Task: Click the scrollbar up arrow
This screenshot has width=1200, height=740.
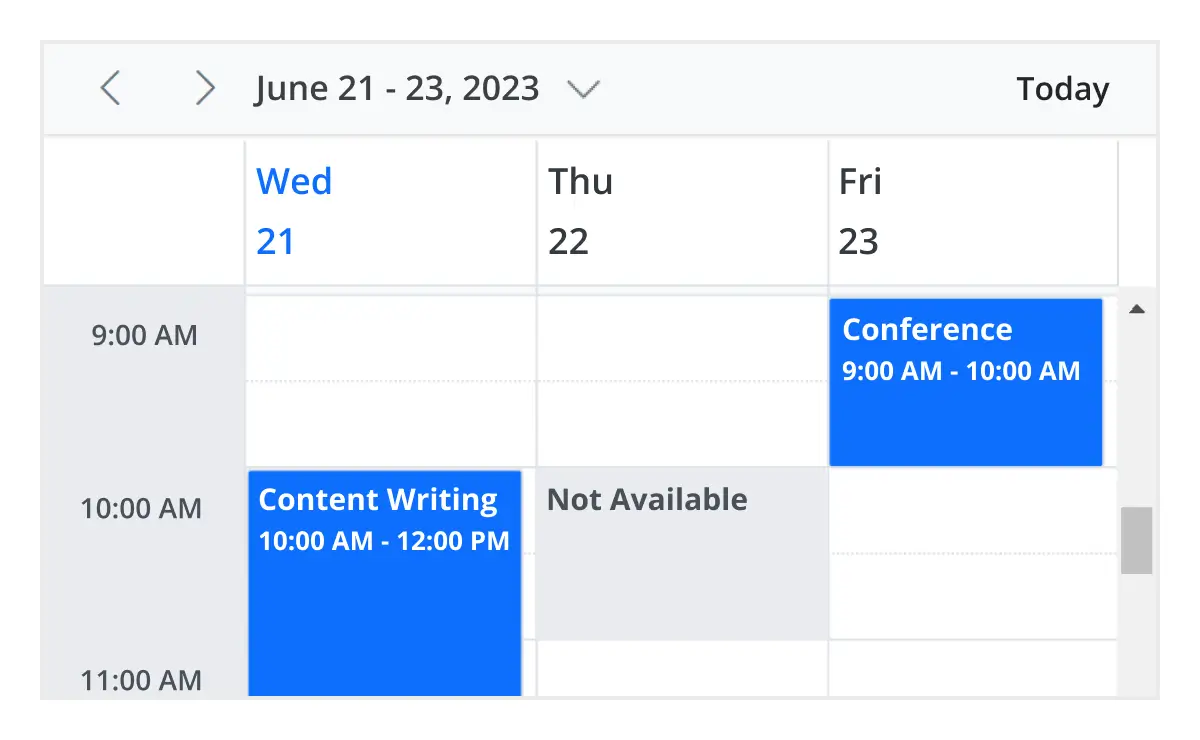Action: click(1137, 309)
